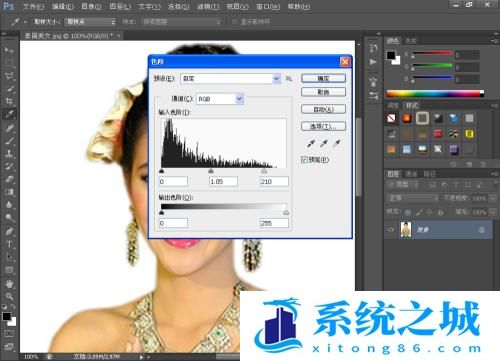Image resolution: width=500 pixels, height=361 pixels.
Task: Open the layer blend mode dropdown
Action: 413,198
